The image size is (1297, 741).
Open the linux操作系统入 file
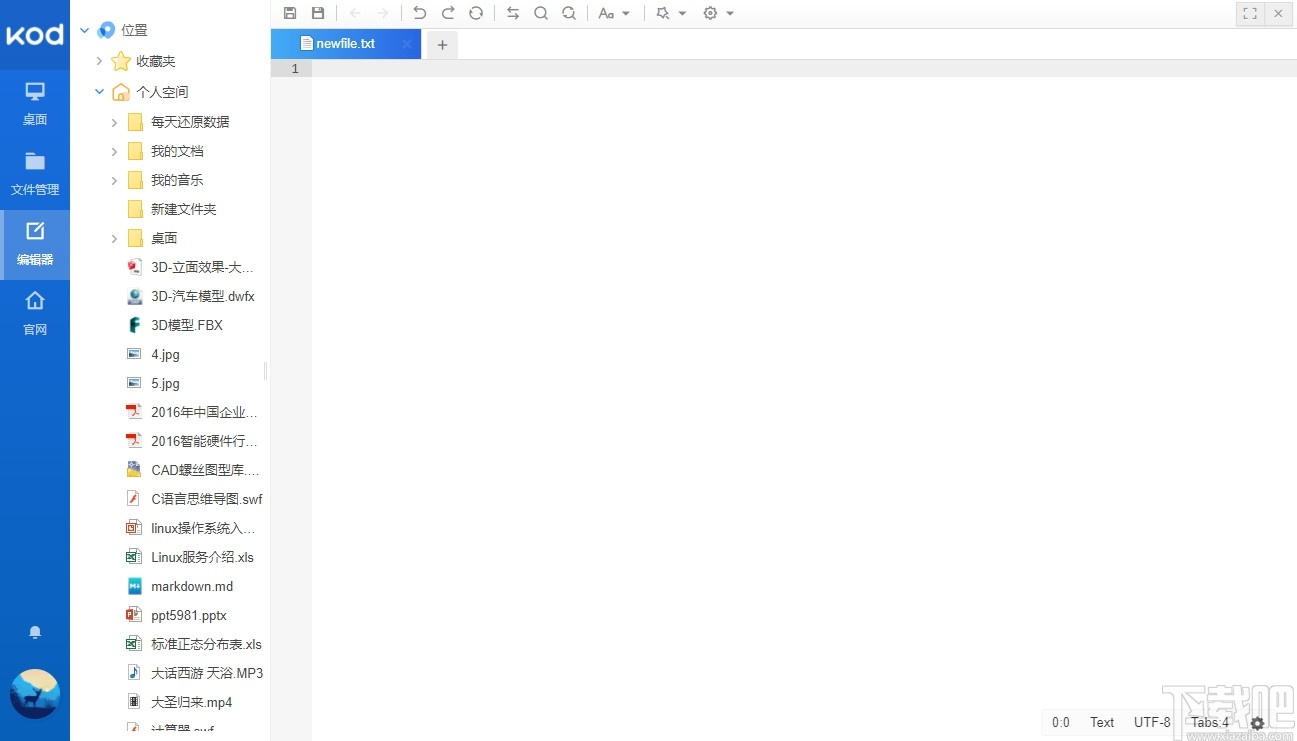coord(203,528)
